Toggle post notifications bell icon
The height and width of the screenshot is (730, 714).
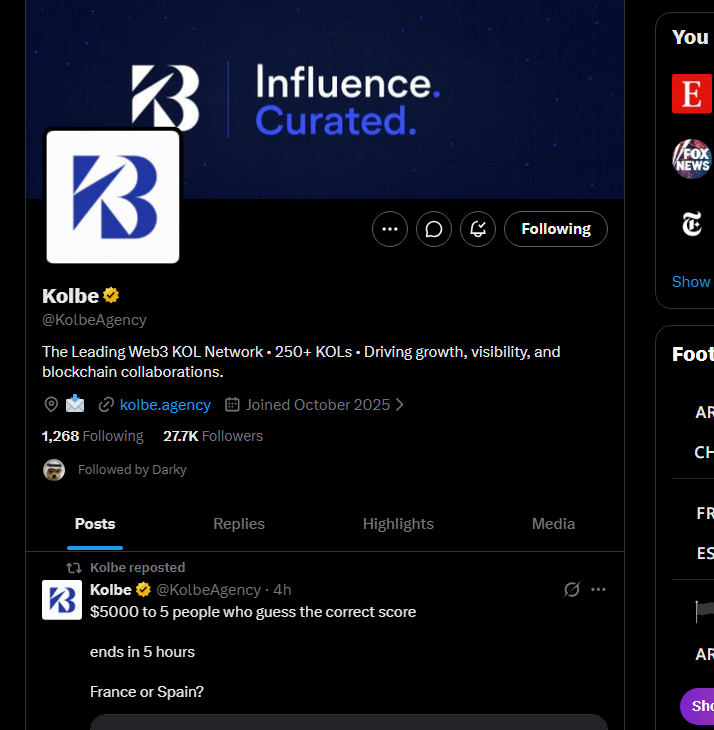[478, 229]
